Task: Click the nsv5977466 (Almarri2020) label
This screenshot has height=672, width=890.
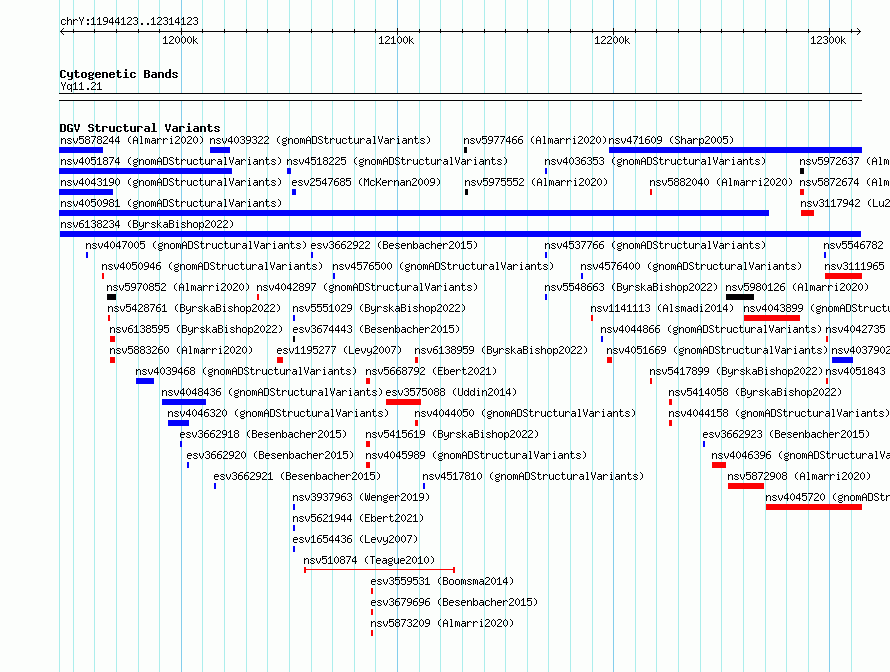Action: pos(535,140)
